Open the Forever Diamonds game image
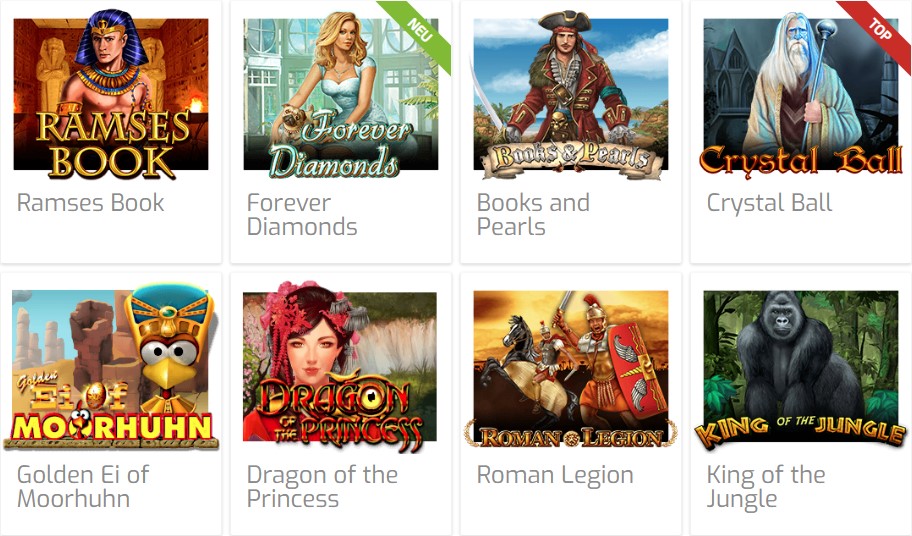The height and width of the screenshot is (536, 912). 341,94
